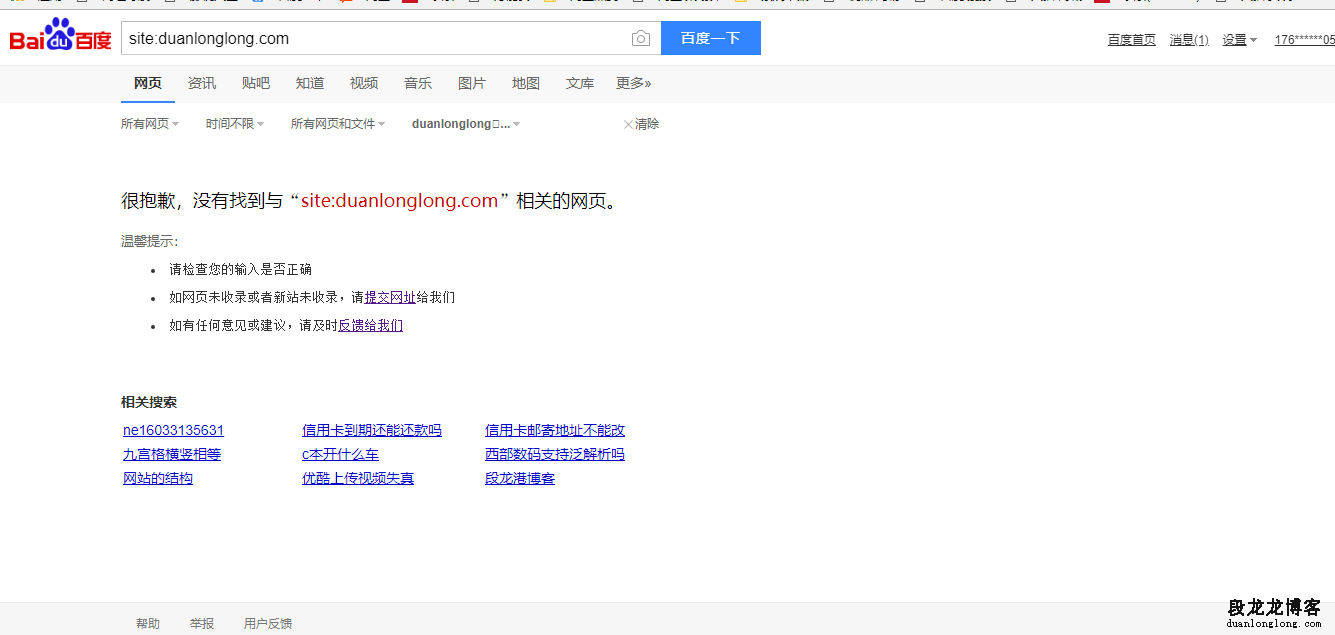Open related search 网站的结构
Viewport: 1335px width, 635px height.
pos(158,479)
